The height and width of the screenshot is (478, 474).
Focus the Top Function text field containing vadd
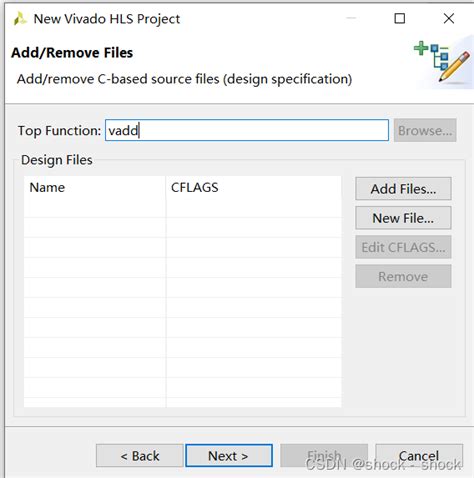coord(247,130)
